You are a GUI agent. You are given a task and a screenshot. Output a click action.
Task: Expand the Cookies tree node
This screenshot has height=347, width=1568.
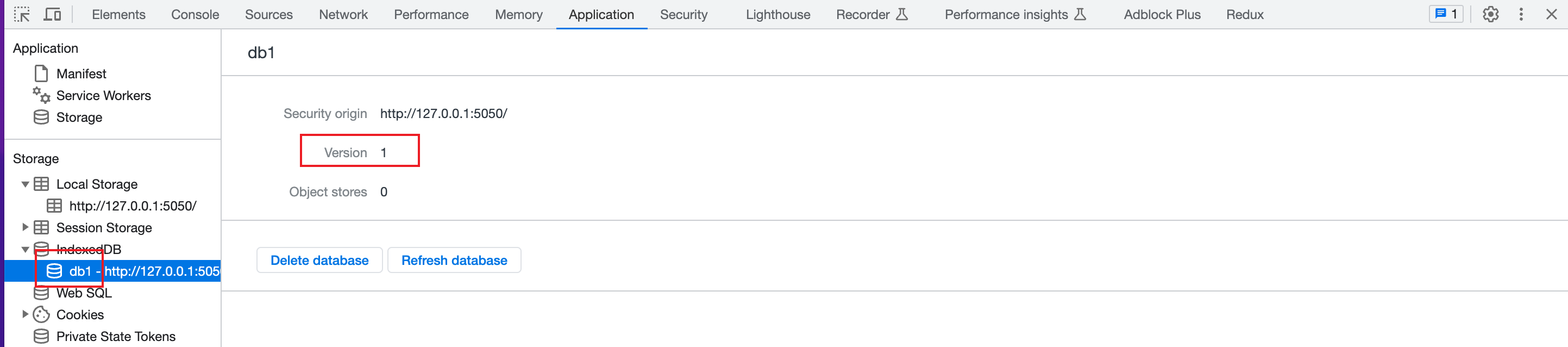coord(25,315)
